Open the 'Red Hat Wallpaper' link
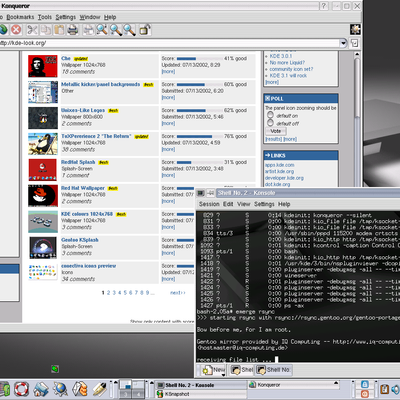Viewport: 400px width, 400px height. (x=83, y=188)
